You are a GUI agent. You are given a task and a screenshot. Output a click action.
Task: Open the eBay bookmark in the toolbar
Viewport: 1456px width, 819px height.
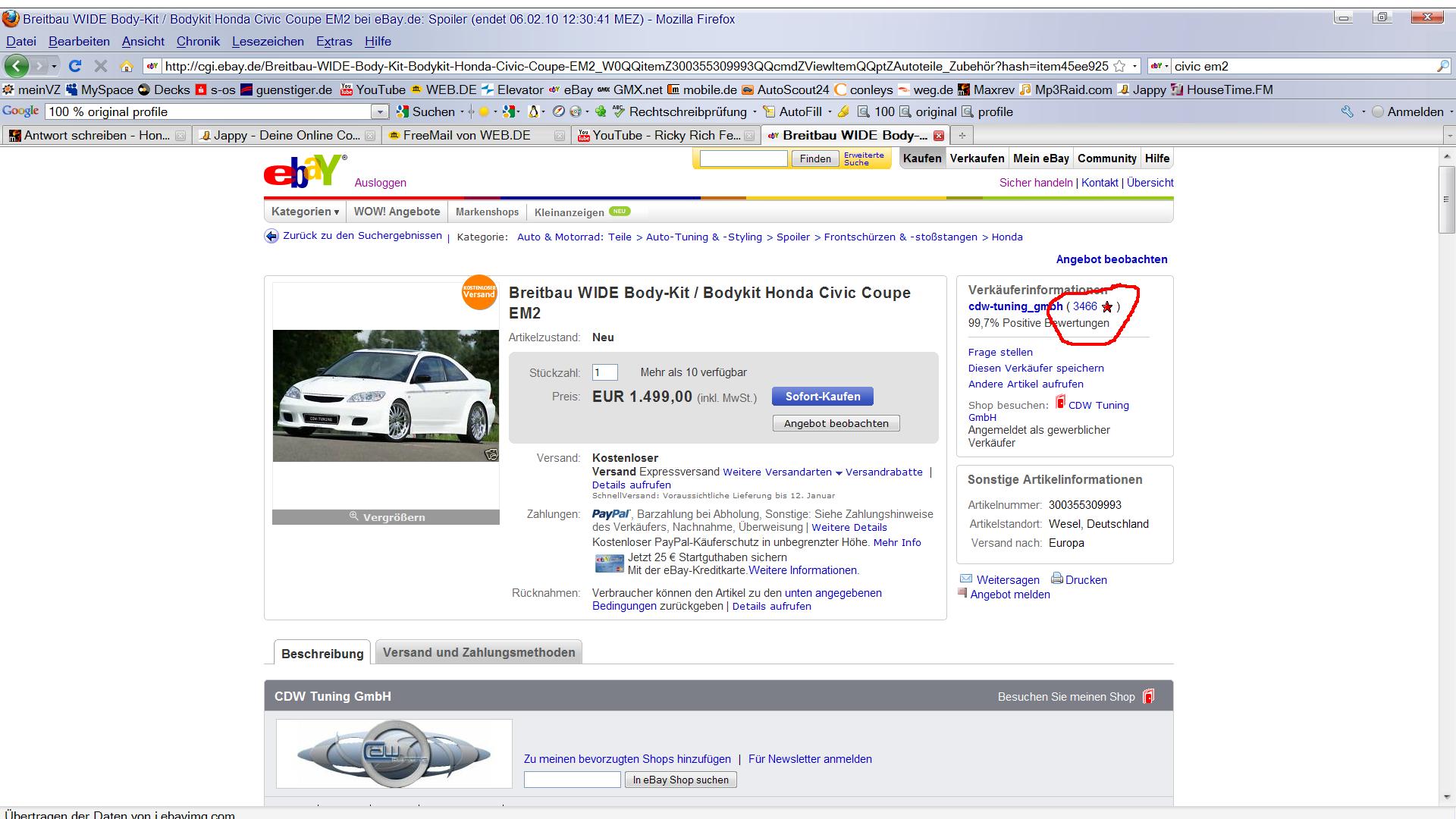point(571,89)
